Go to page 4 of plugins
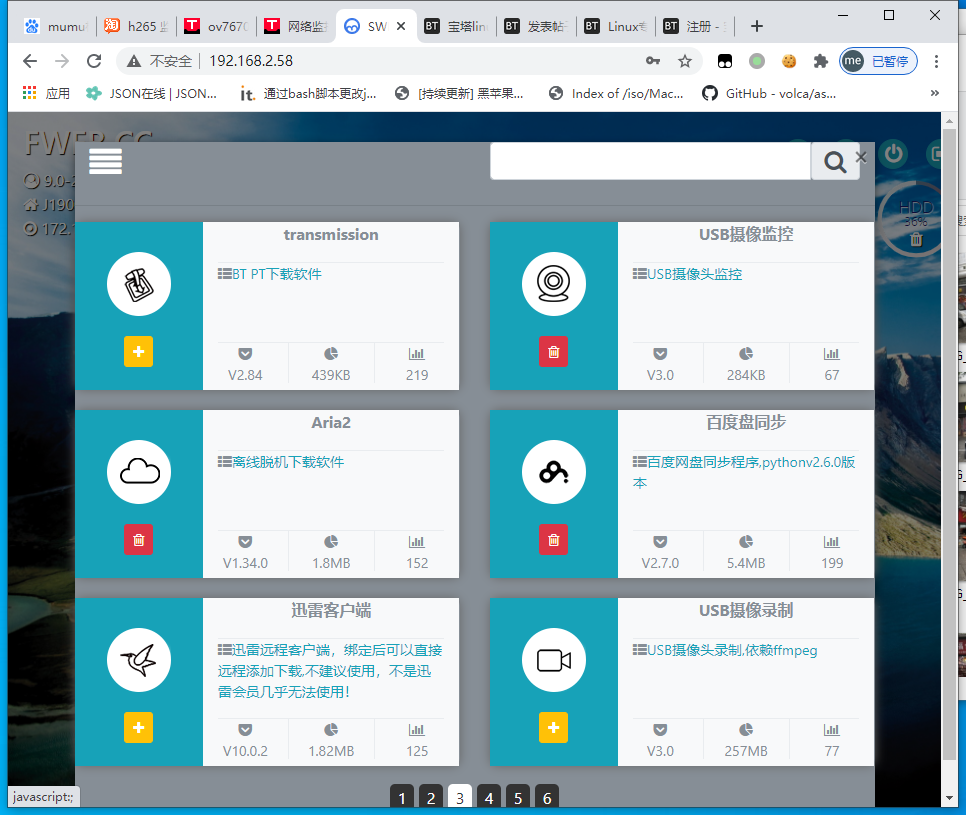966x815 pixels. point(488,797)
